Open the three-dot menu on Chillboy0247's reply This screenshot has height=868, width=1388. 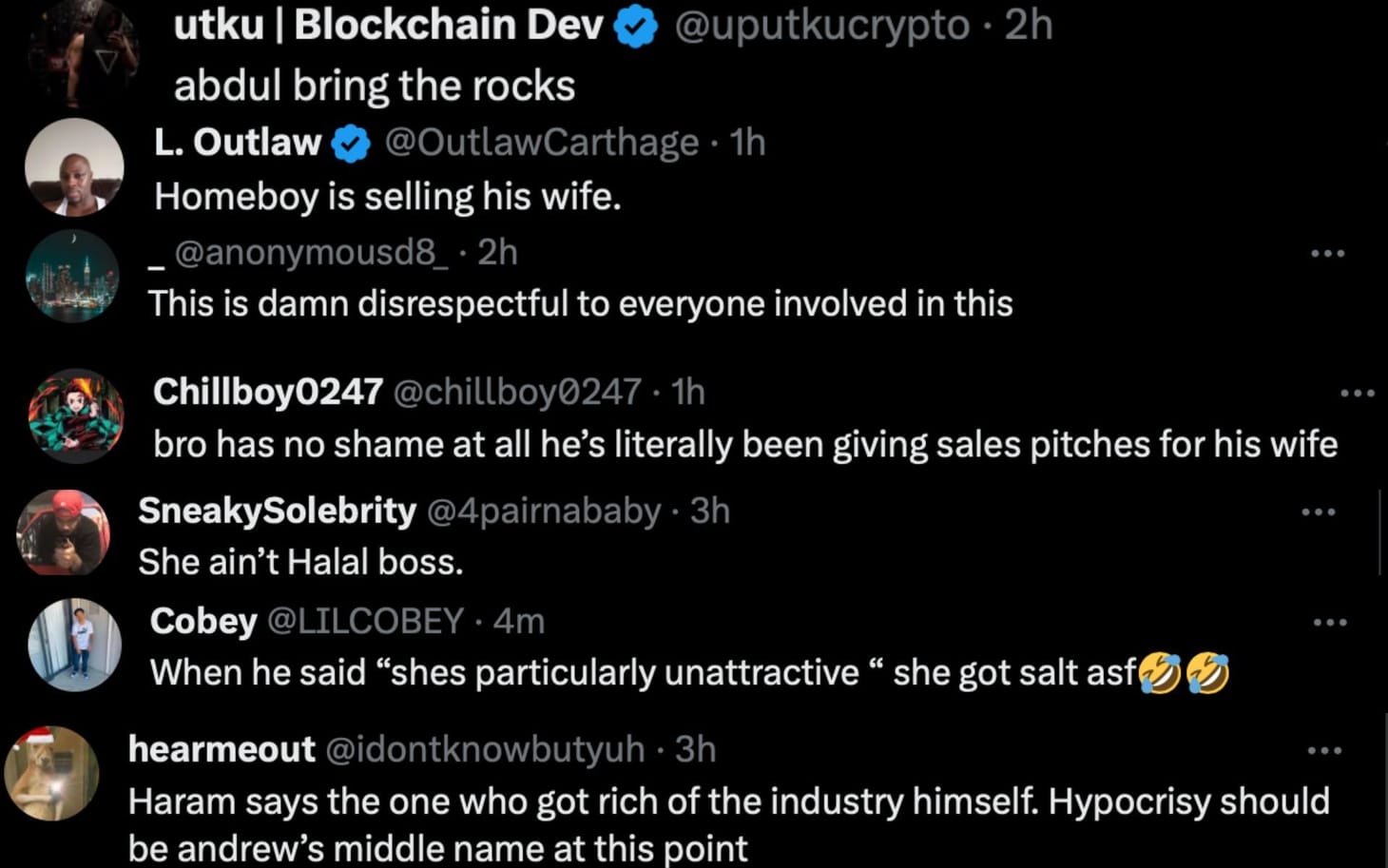tap(1355, 392)
